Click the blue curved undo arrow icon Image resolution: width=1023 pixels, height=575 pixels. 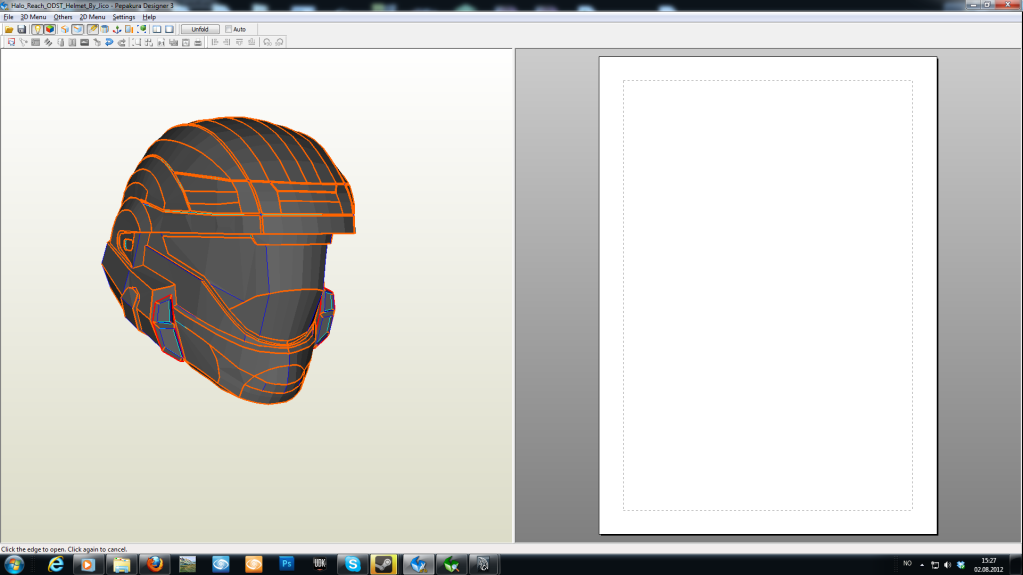(109, 42)
